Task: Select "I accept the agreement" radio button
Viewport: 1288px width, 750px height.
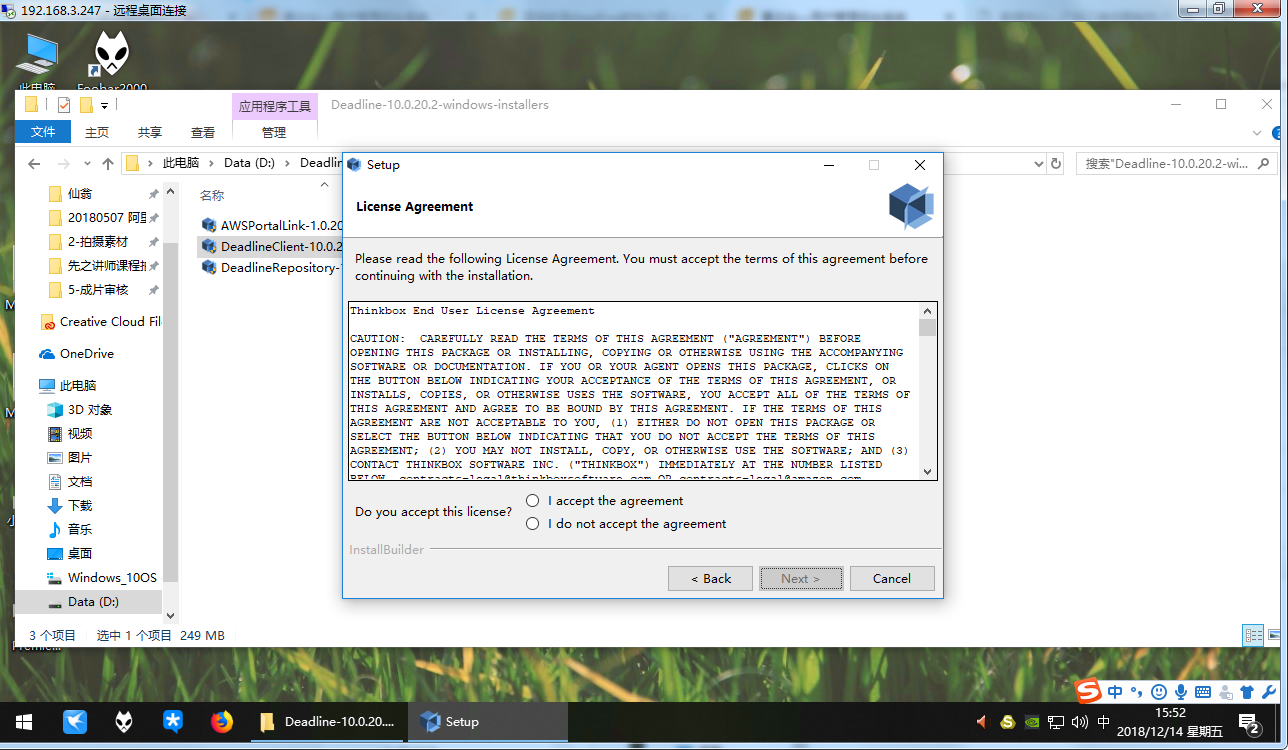Action: [x=533, y=500]
